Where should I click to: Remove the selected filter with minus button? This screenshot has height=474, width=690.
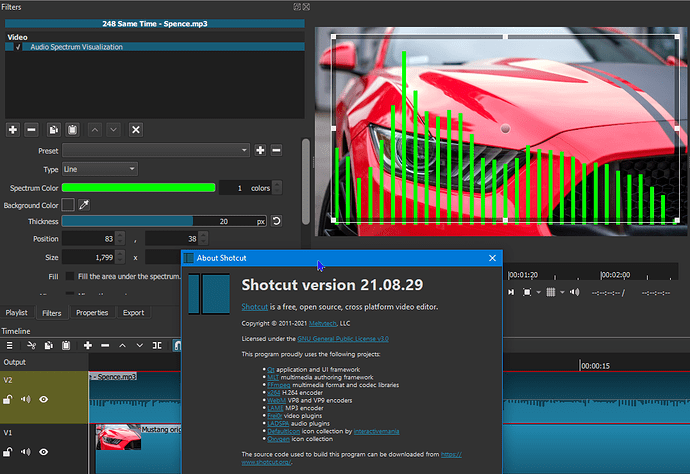tap(31, 130)
